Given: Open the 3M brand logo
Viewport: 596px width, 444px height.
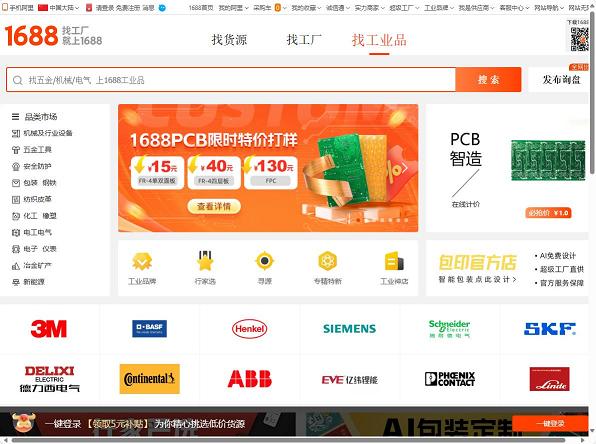Looking at the screenshot, I should tap(49, 329).
